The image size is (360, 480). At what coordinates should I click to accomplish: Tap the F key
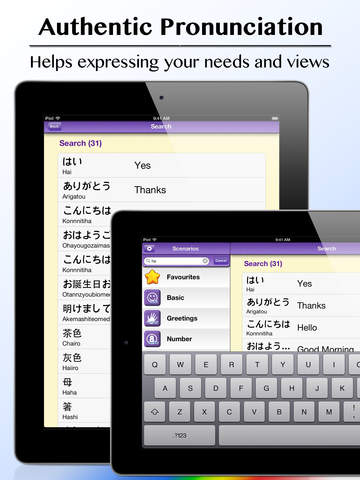point(241,388)
